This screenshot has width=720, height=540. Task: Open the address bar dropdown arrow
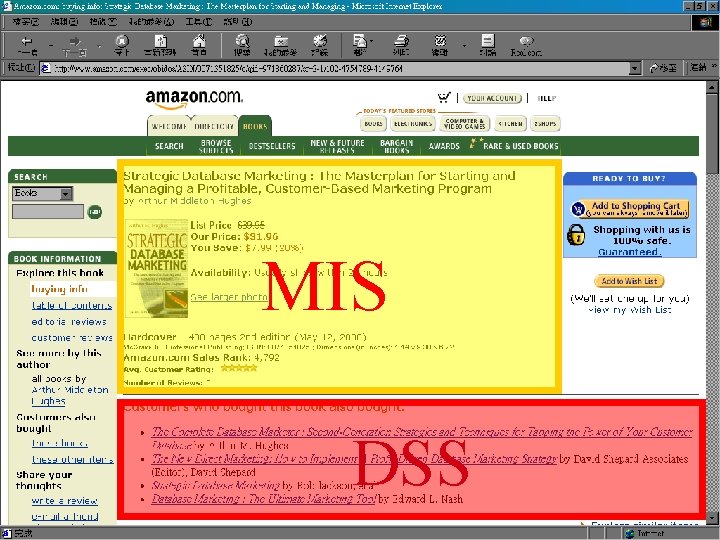(635, 68)
